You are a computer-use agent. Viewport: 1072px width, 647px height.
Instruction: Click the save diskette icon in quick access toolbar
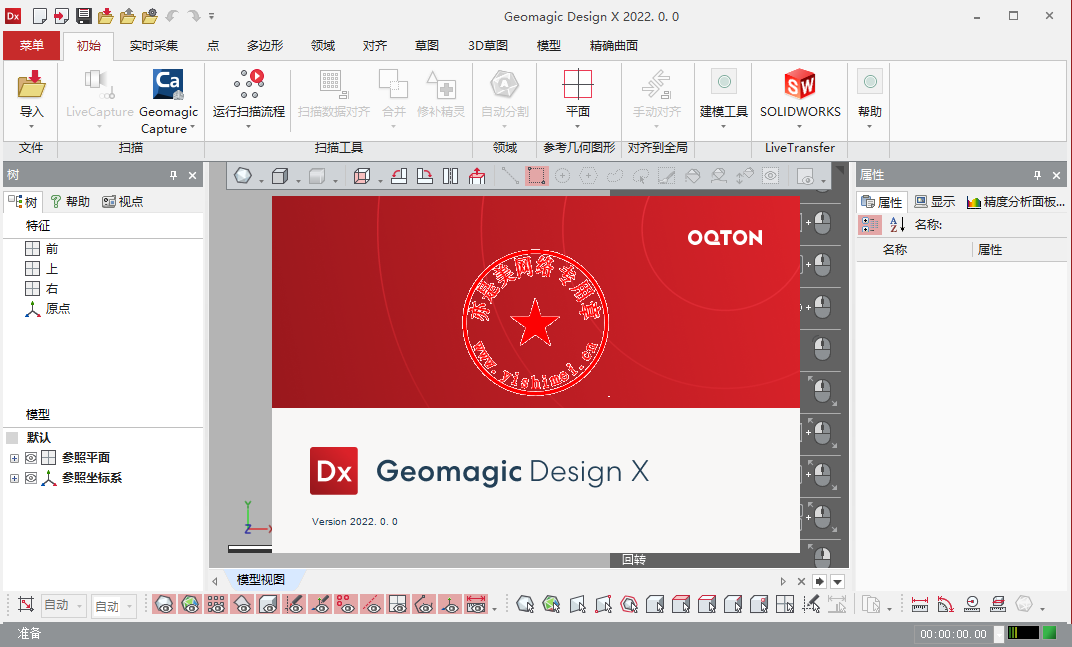pyautogui.click(x=83, y=16)
